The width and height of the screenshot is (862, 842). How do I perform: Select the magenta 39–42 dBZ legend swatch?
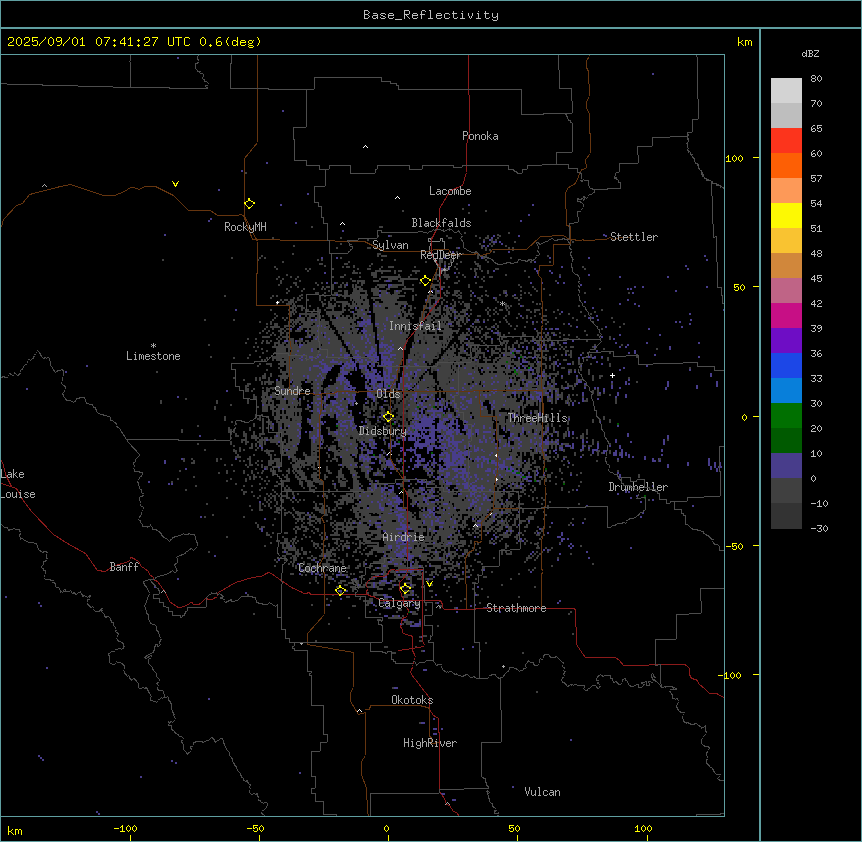(x=786, y=315)
